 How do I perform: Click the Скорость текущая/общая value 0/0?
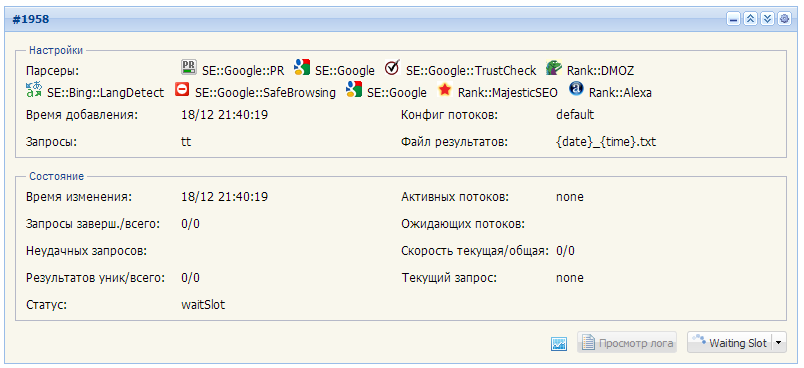coord(566,251)
